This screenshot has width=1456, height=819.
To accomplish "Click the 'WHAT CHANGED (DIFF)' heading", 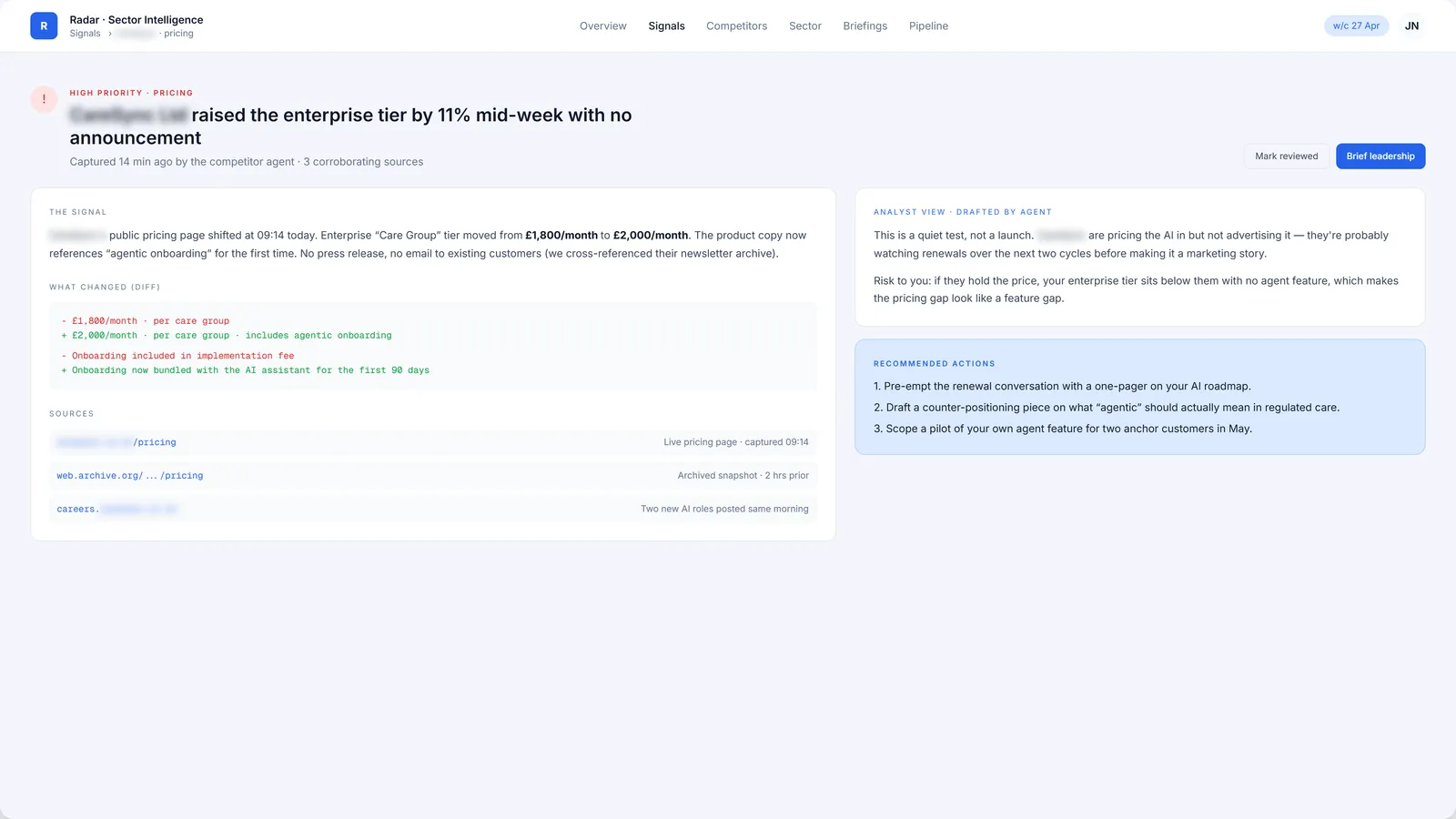I will (x=105, y=288).
